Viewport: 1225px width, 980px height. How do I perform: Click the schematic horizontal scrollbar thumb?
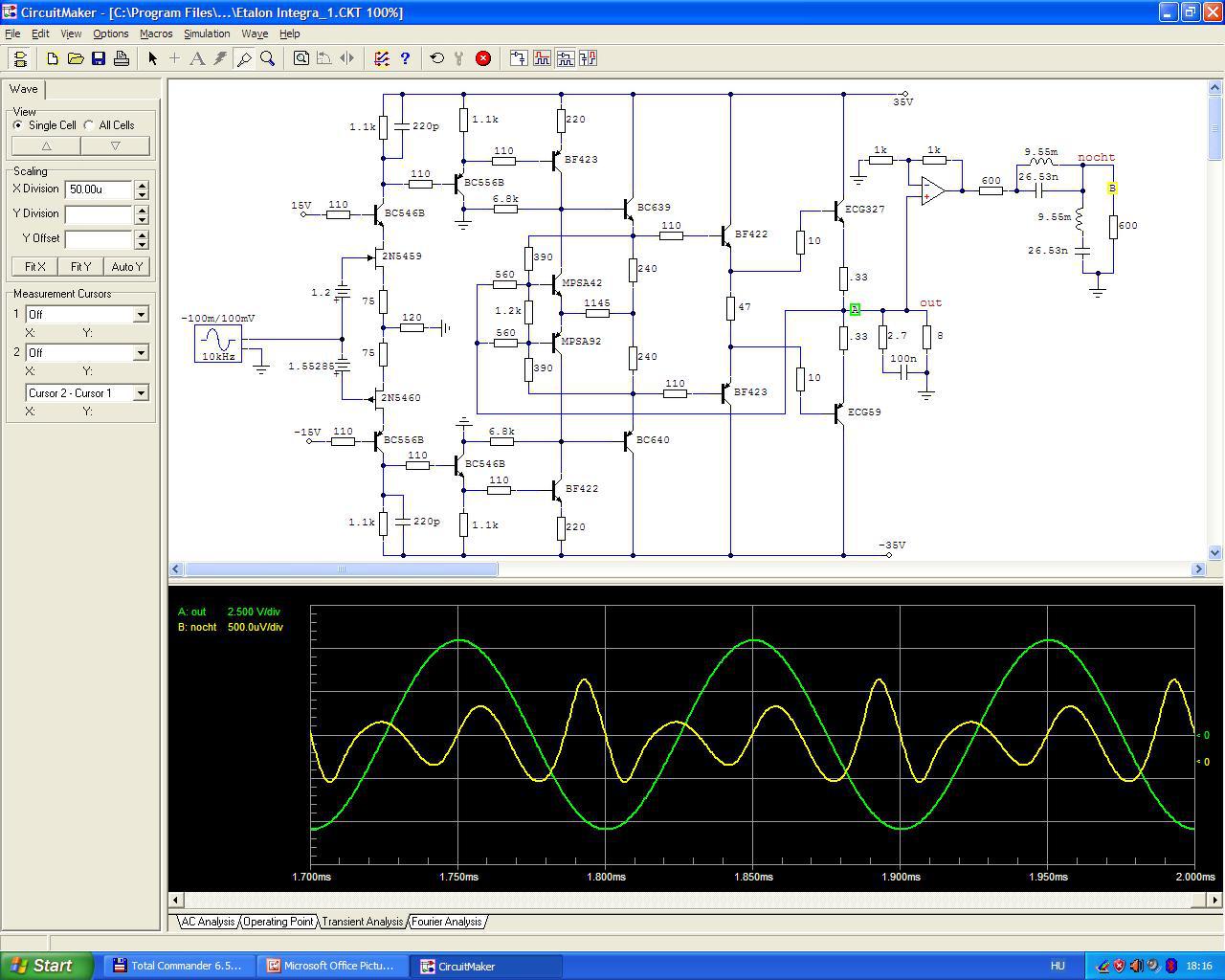(x=341, y=569)
